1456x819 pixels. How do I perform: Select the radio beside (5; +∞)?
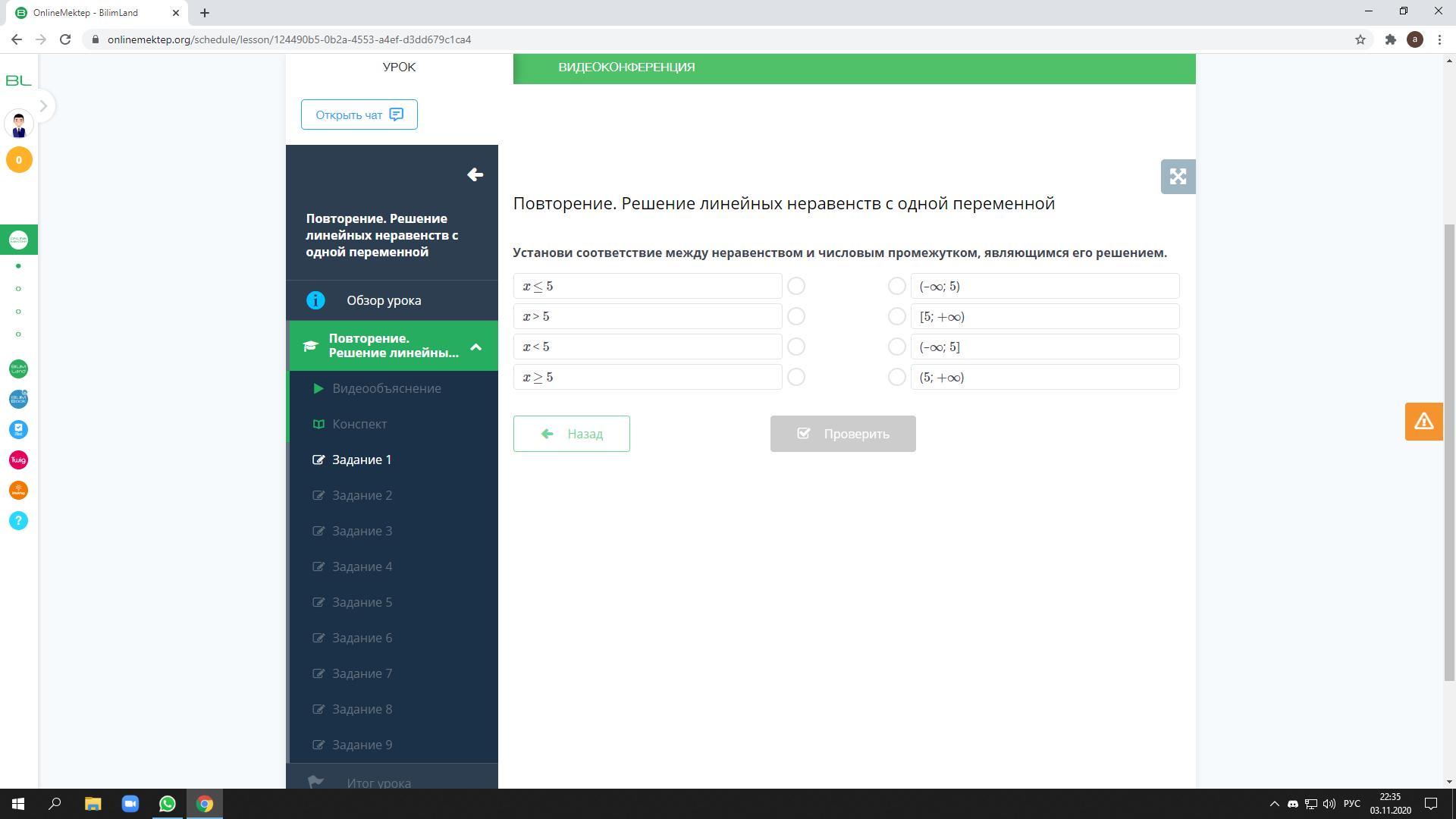tap(896, 377)
